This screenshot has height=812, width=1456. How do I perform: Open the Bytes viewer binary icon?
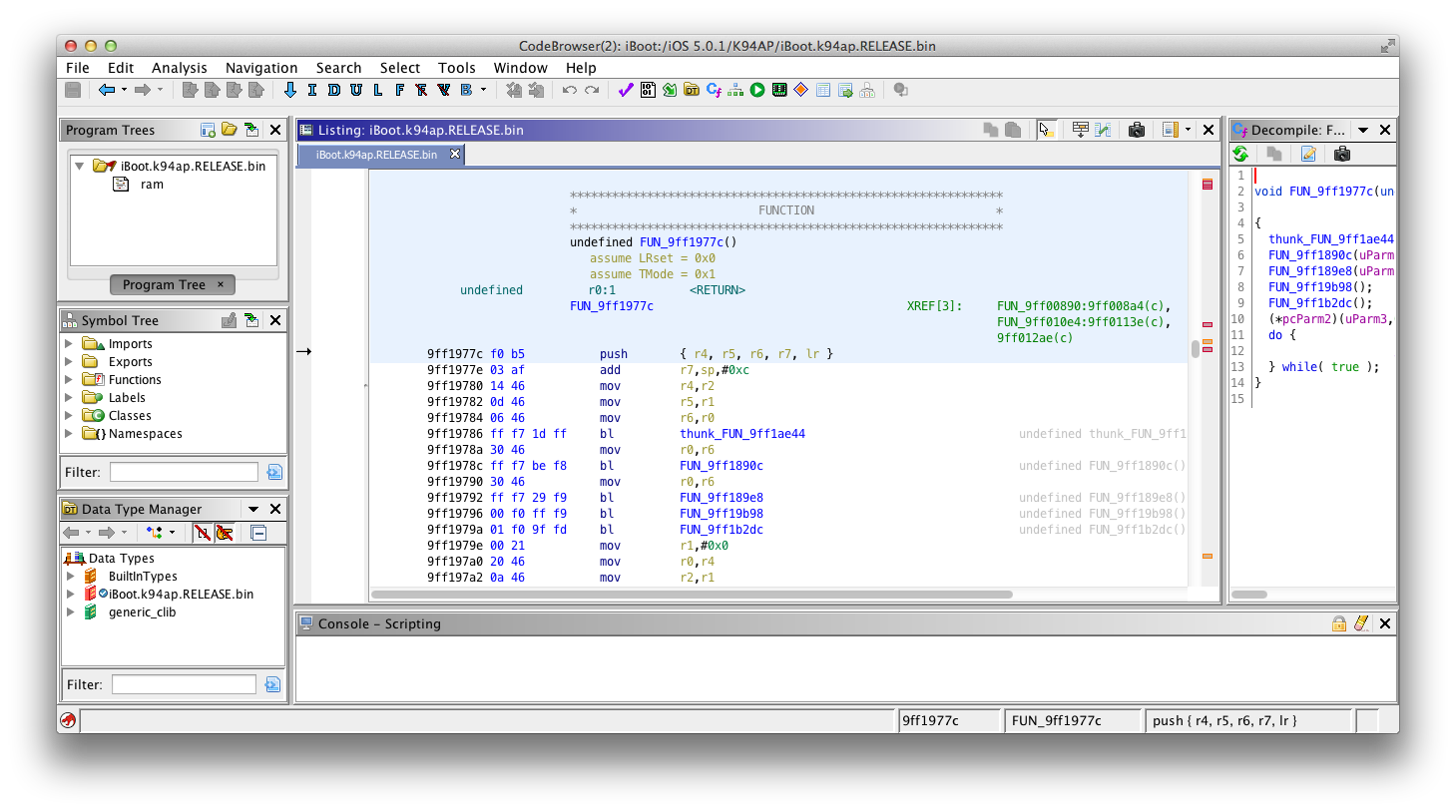pos(648,90)
